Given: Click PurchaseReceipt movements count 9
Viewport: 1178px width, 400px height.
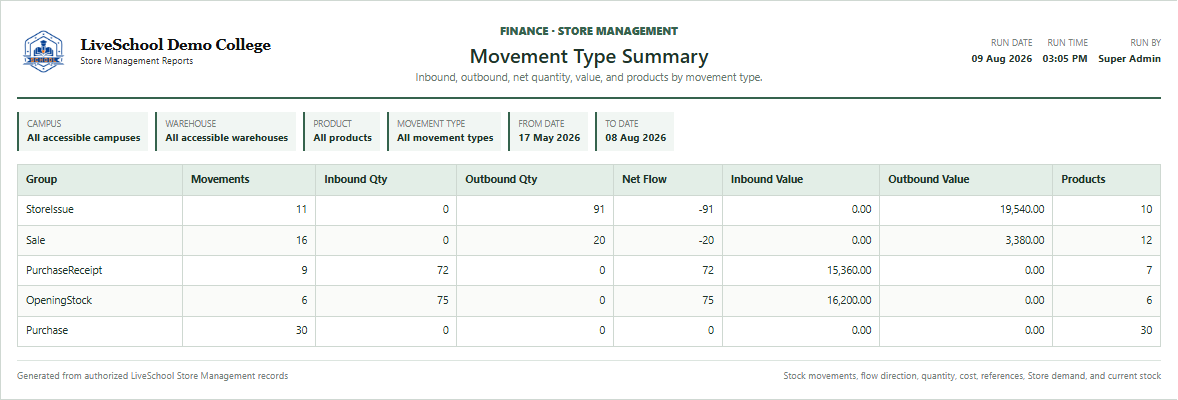Looking at the screenshot, I should click(x=304, y=270).
